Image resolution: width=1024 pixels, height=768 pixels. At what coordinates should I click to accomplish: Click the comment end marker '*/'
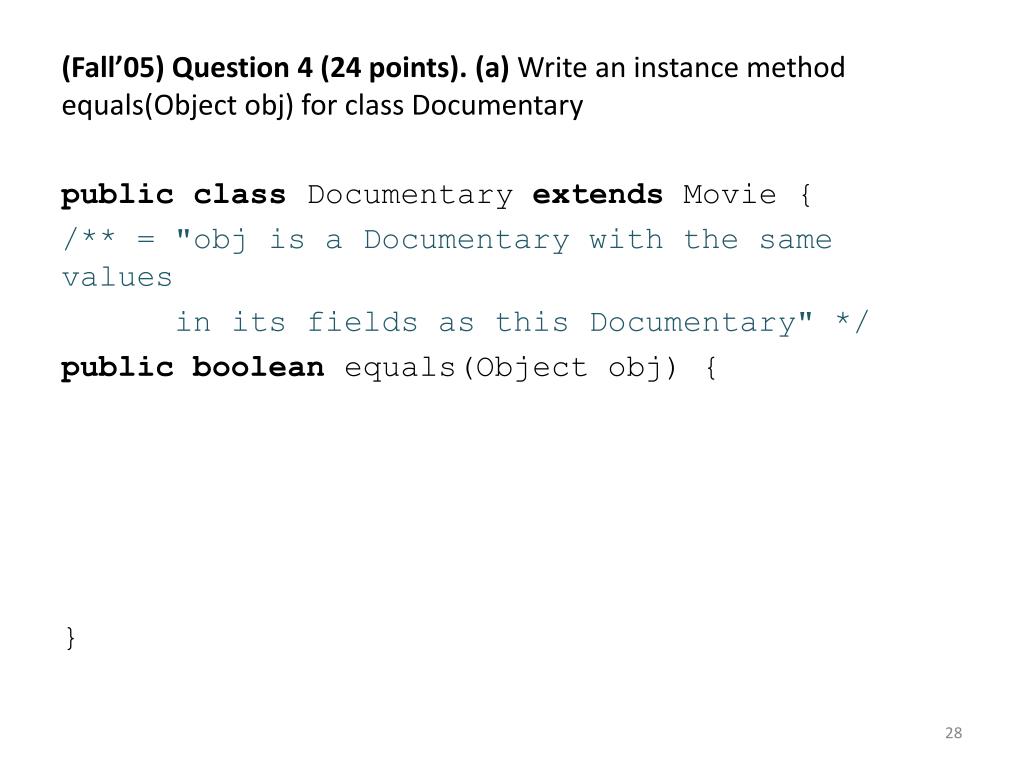tap(852, 322)
